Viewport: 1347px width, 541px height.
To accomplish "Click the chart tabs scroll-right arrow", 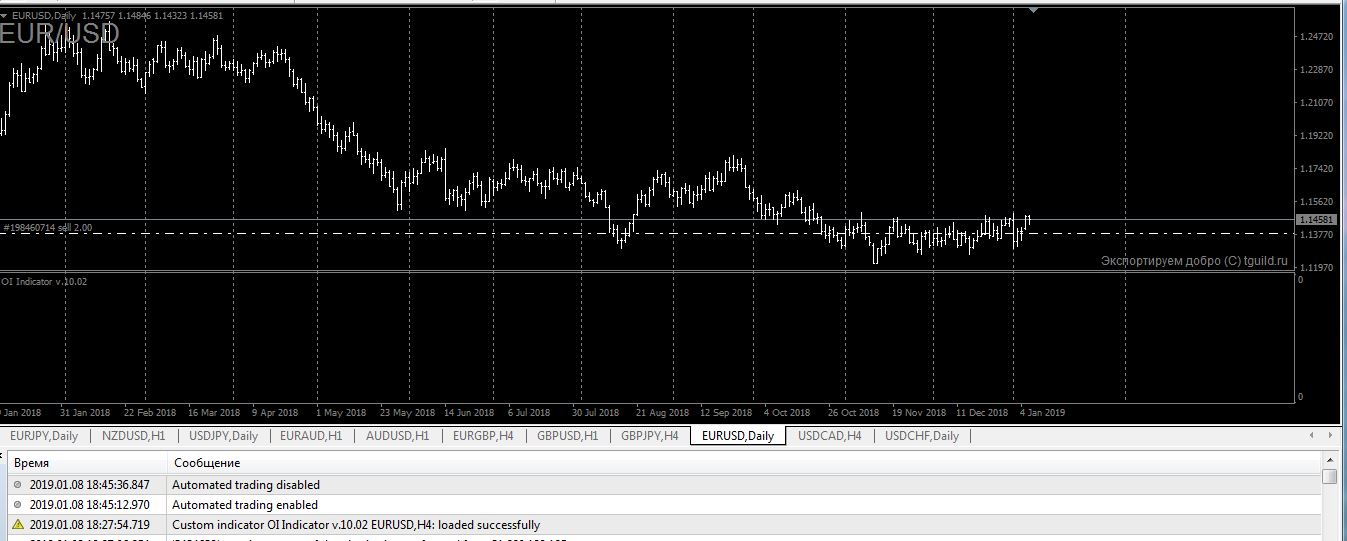I will [1331, 435].
